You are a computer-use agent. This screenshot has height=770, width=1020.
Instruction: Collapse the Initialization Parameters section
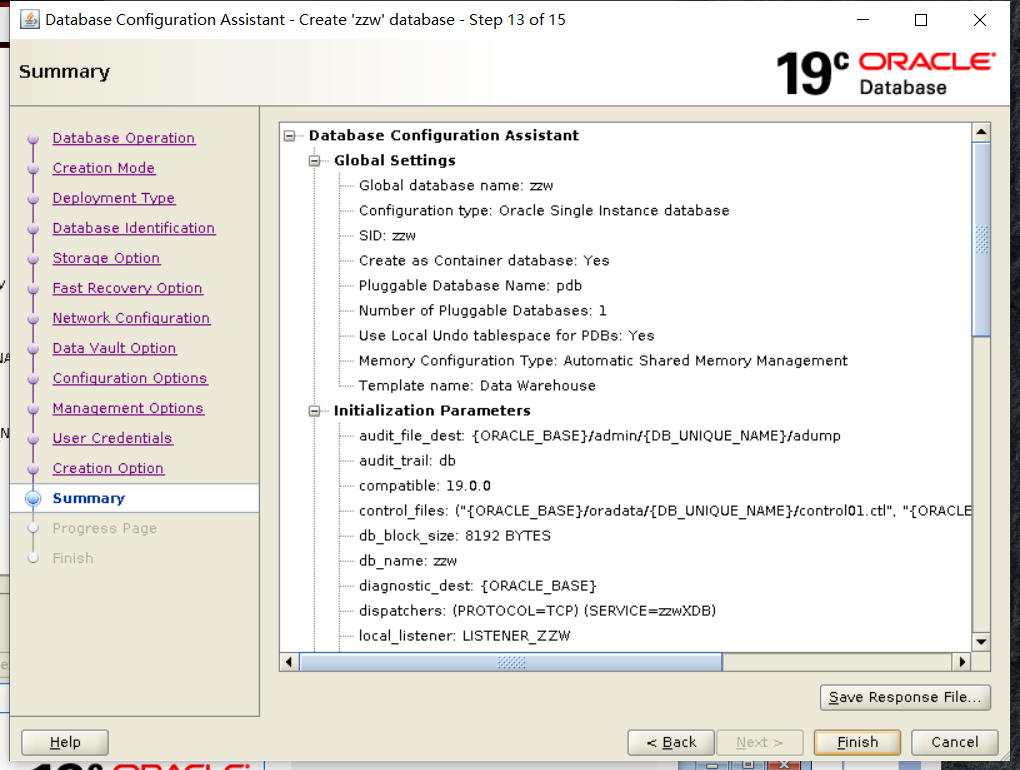coord(313,410)
